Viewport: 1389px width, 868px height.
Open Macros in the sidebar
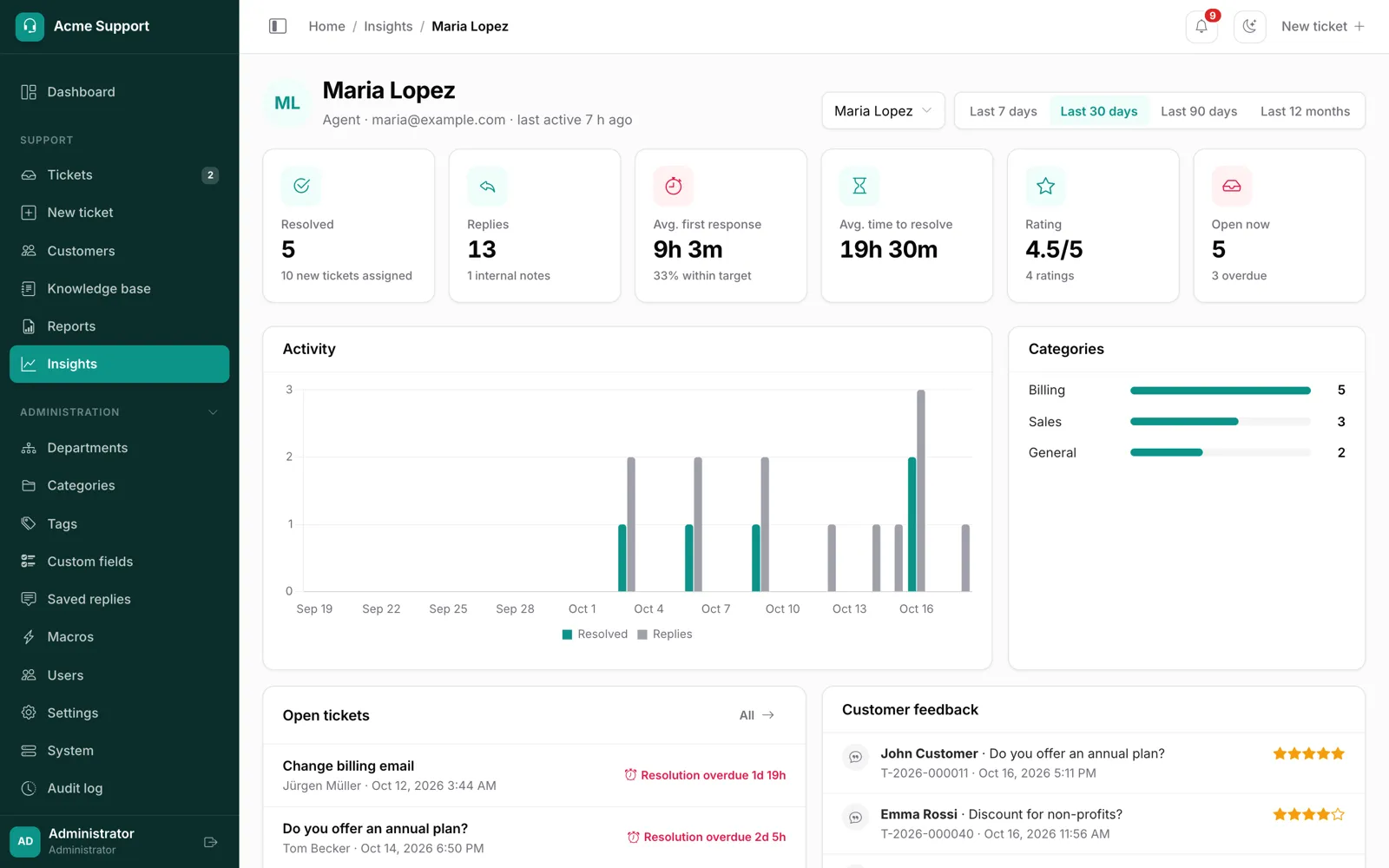point(120,637)
